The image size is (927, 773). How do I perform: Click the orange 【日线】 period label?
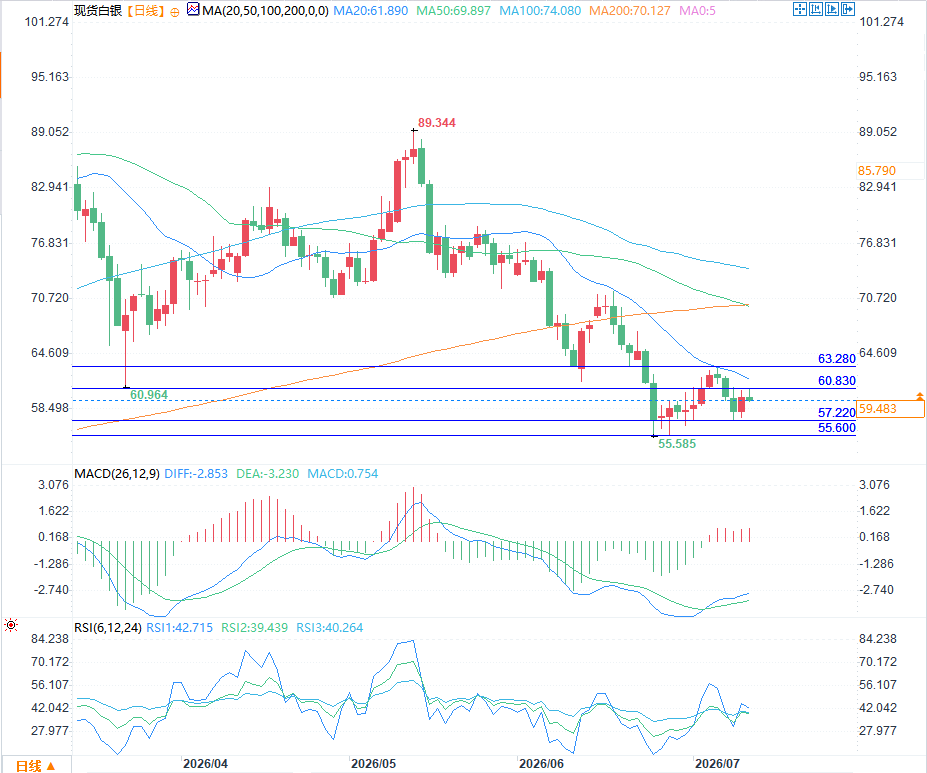[x=145, y=11]
